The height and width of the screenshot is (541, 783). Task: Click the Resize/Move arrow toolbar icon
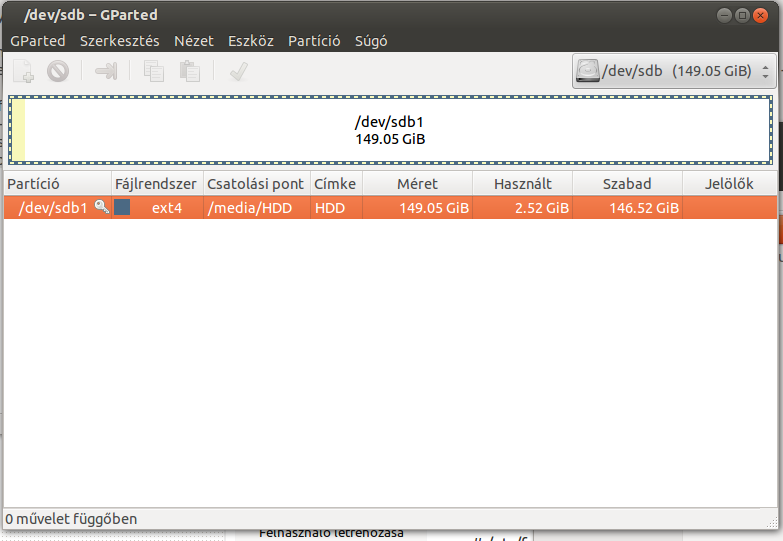tap(106, 71)
